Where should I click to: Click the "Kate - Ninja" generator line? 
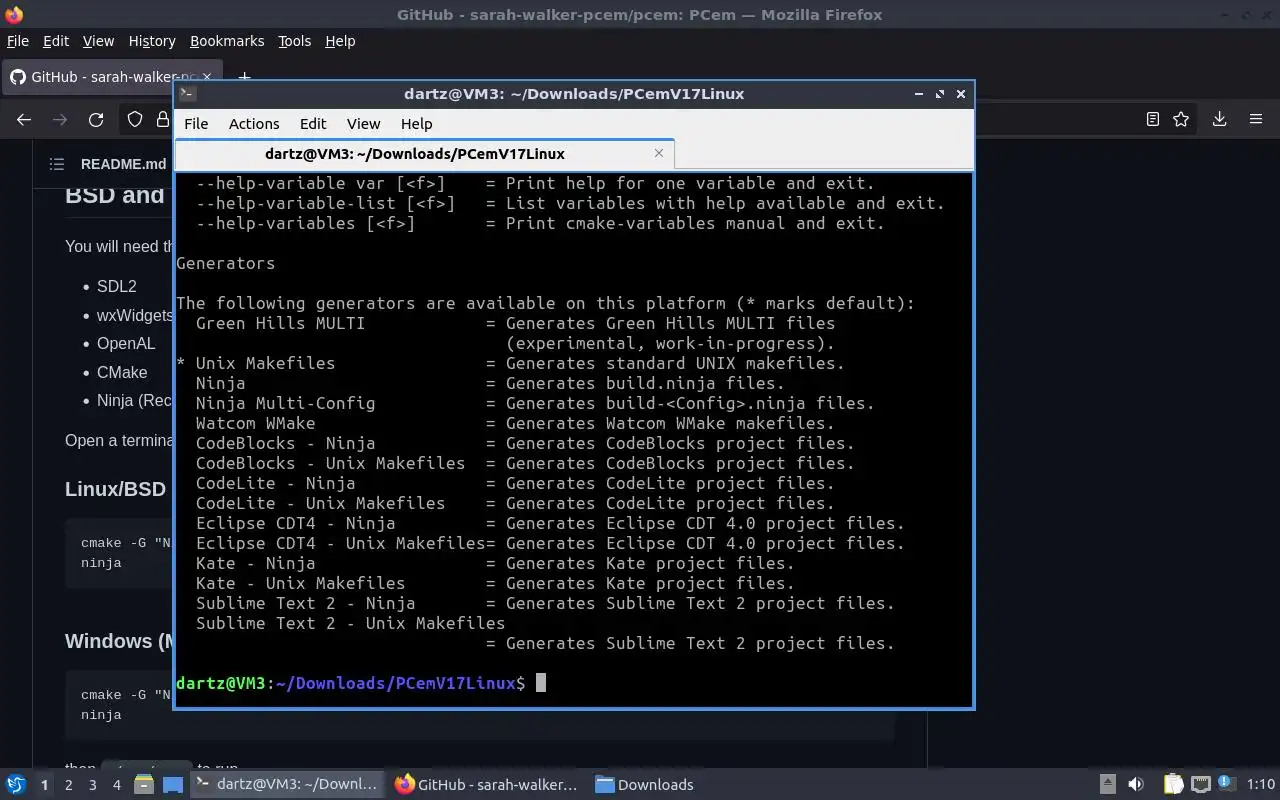pyautogui.click(x=495, y=563)
